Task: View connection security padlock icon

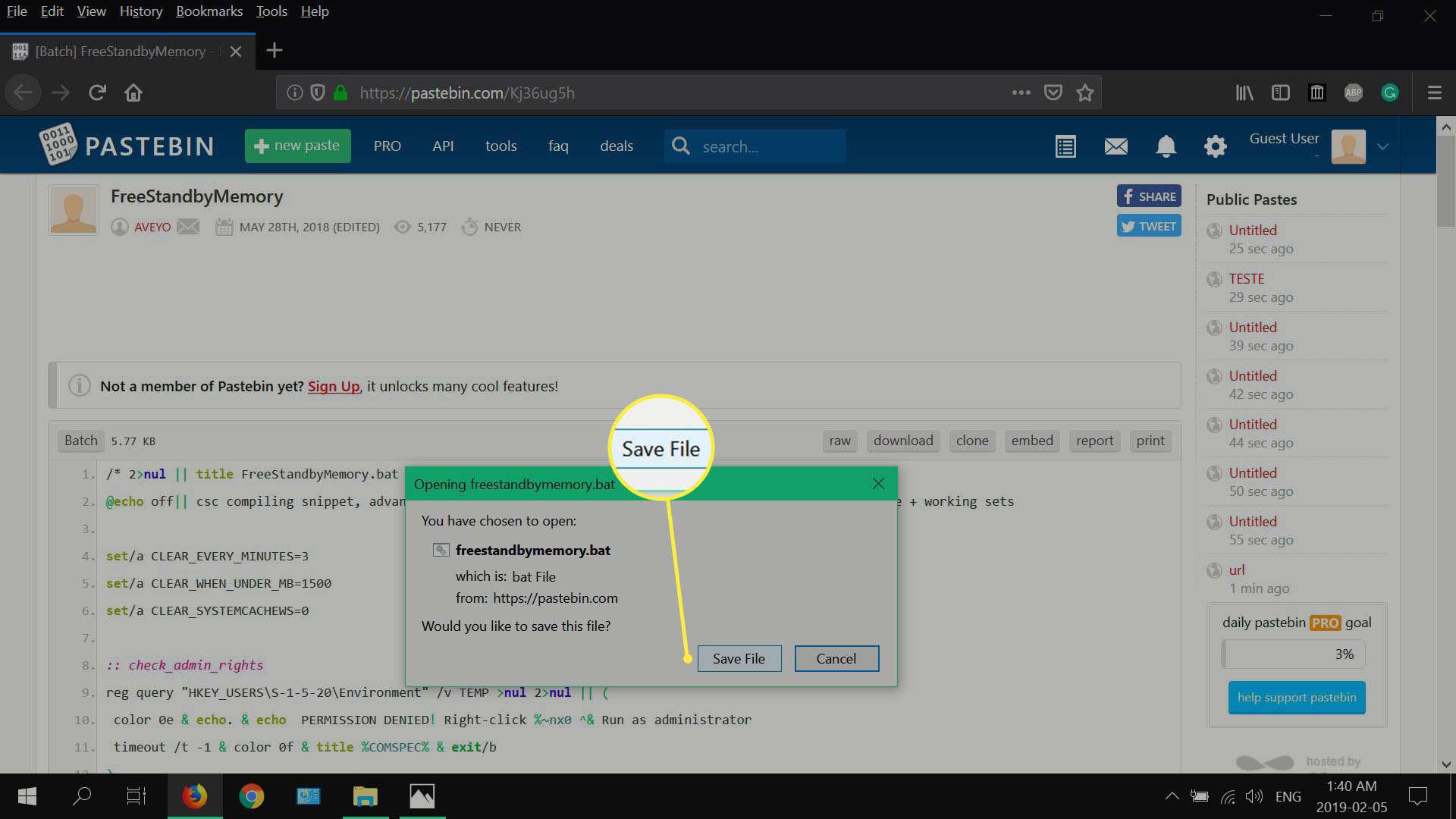Action: tap(340, 93)
